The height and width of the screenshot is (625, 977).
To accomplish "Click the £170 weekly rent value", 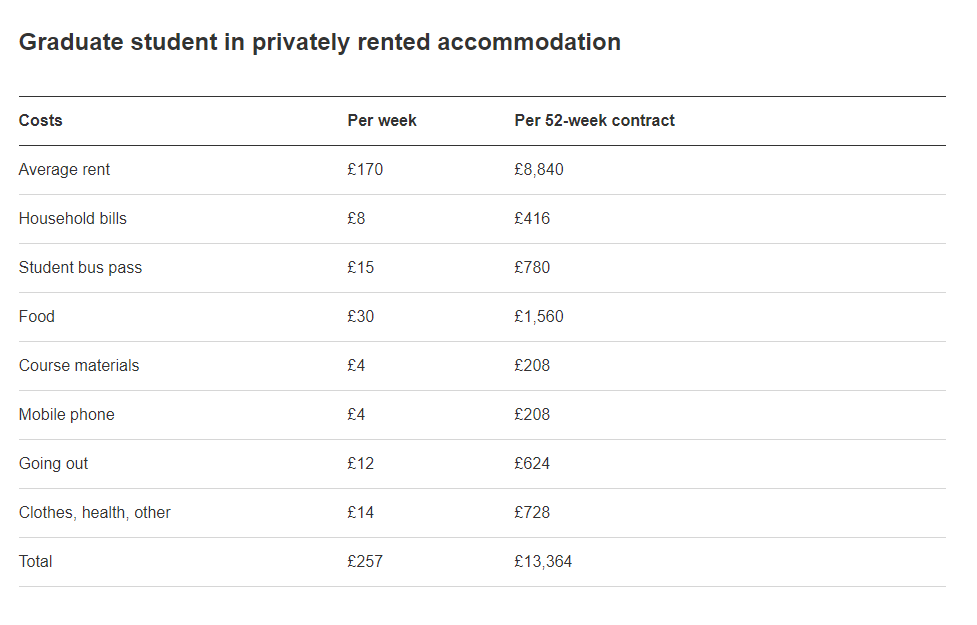I will click(x=365, y=170).
